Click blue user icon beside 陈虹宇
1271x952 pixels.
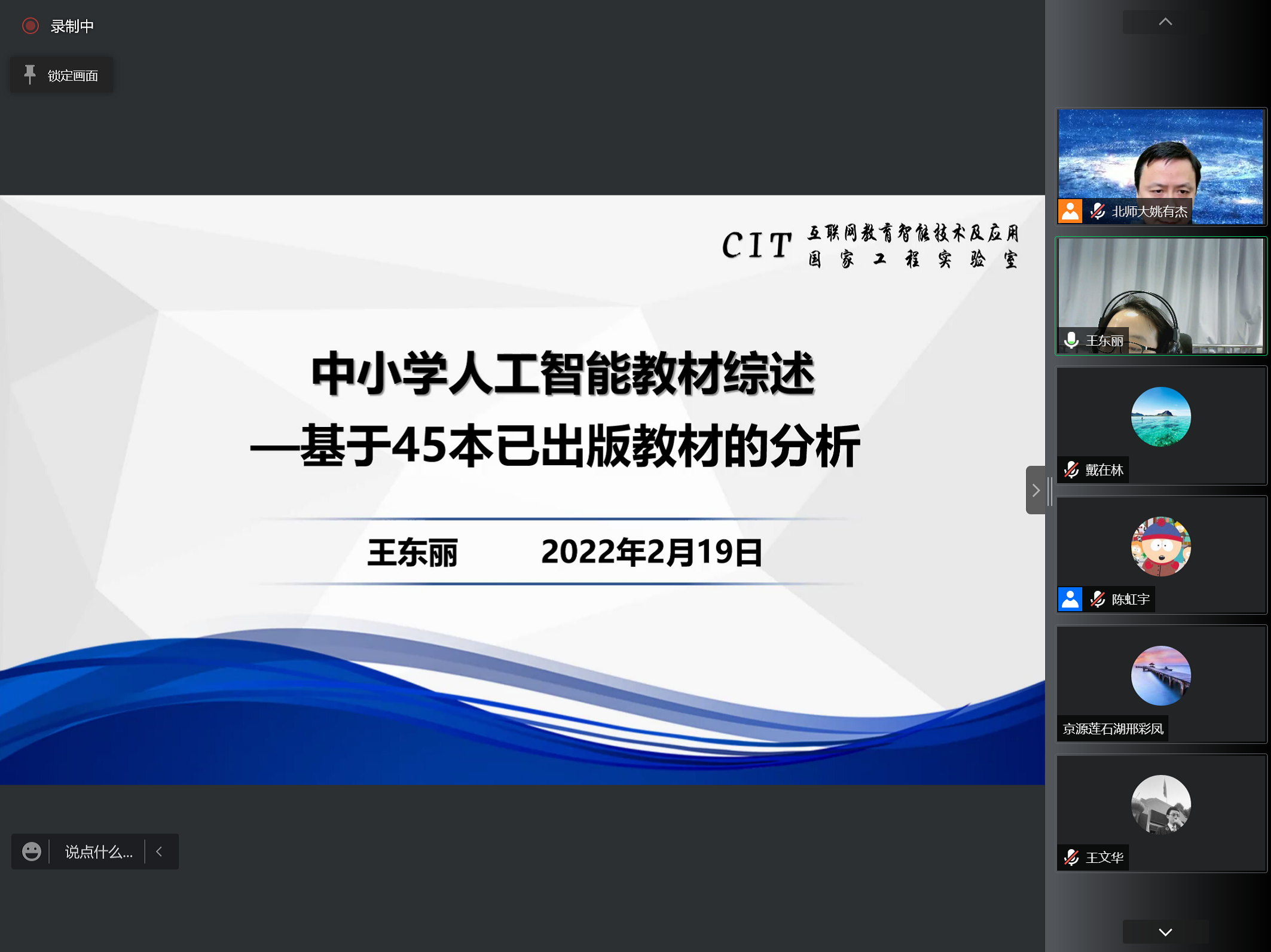[1070, 599]
